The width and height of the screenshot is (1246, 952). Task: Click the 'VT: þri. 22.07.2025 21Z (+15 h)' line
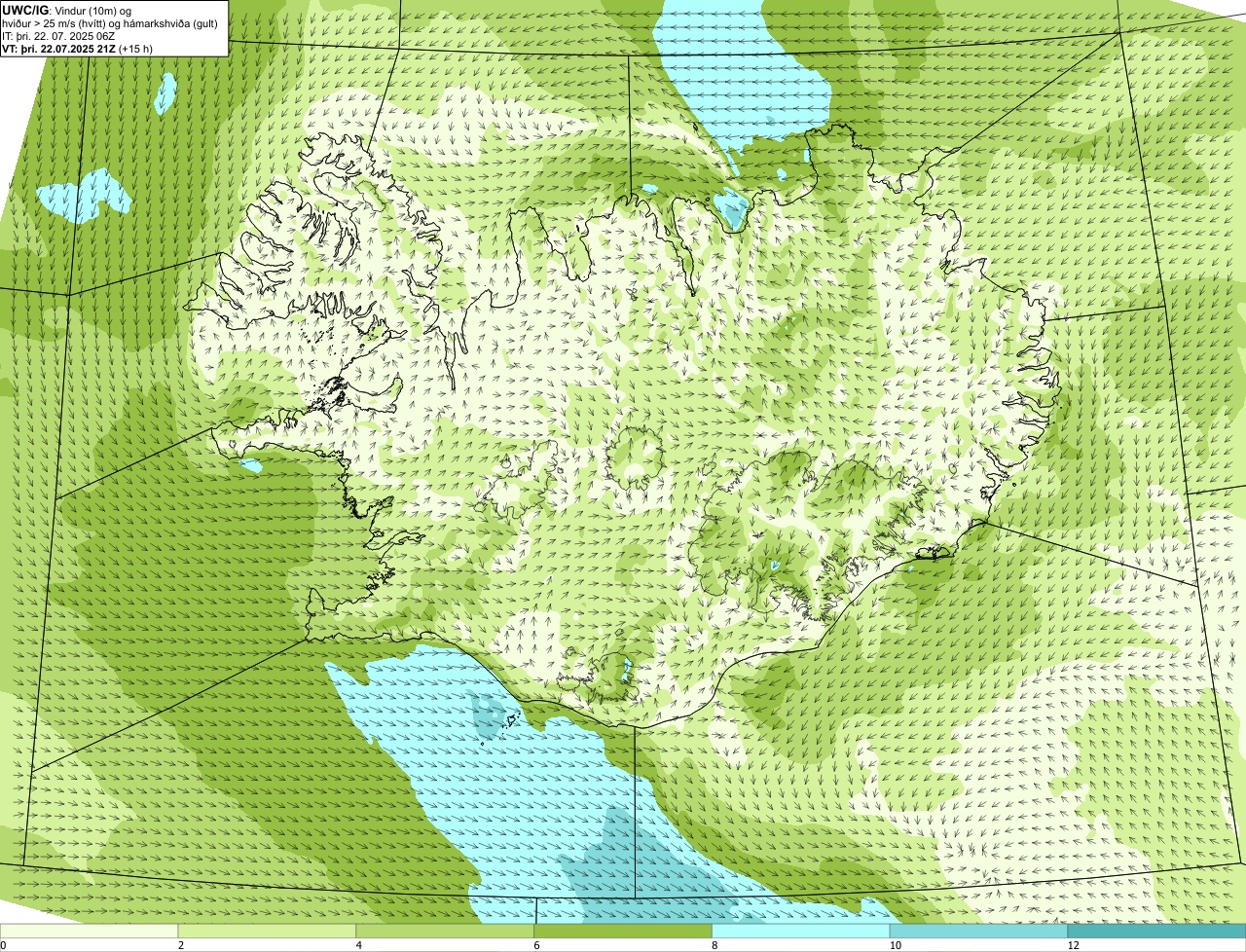pos(79,49)
